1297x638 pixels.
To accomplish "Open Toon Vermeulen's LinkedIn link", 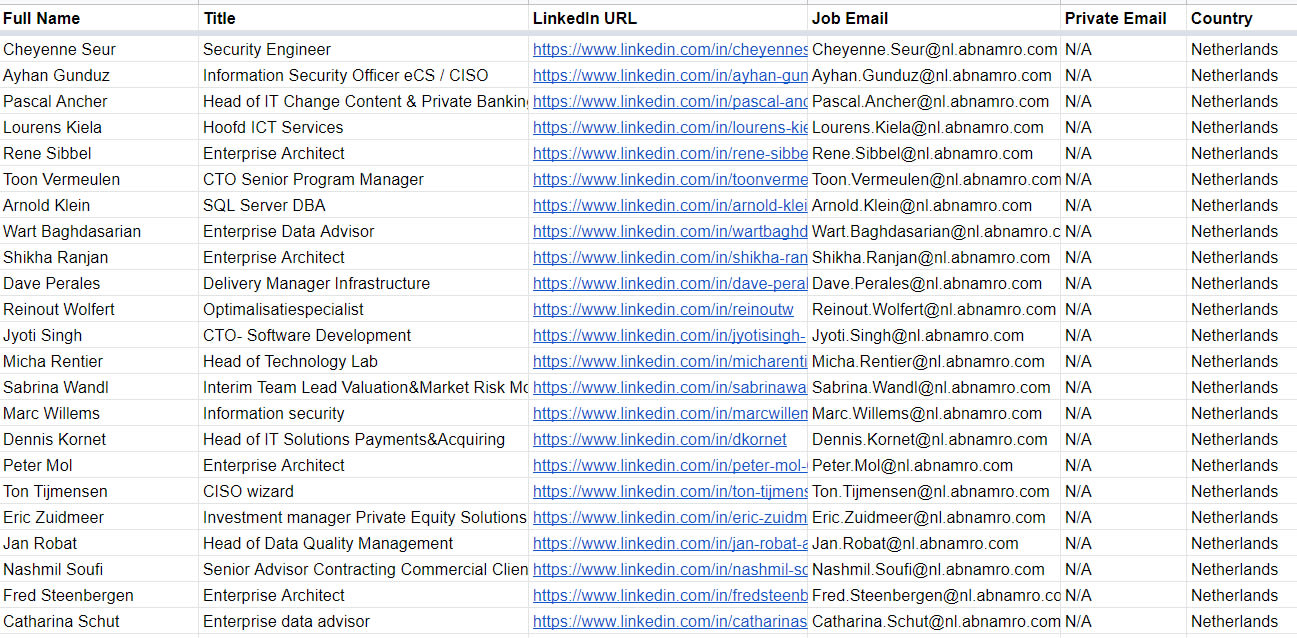I will click(x=670, y=179).
